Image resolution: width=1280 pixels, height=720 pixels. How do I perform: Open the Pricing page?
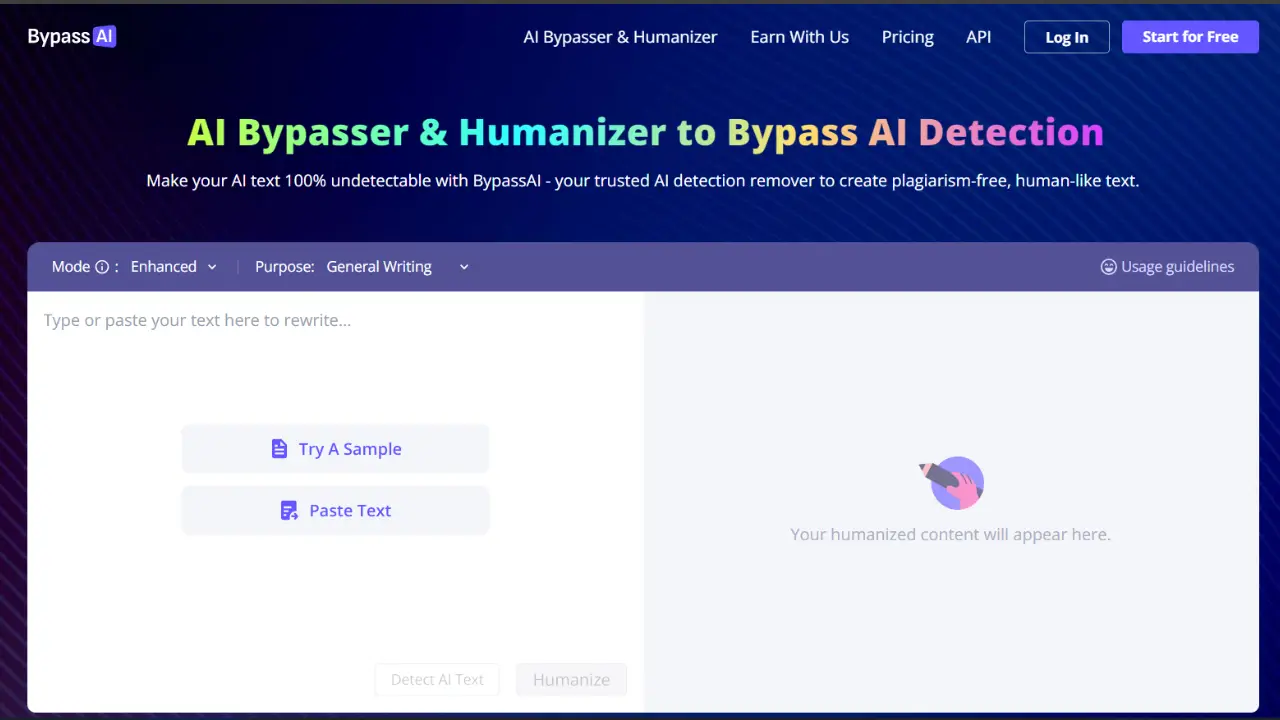pos(907,37)
